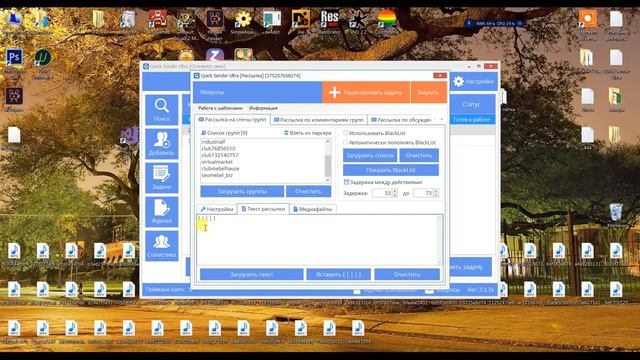Click the gear Настройки icon in main window
Screen dimensions: 640x360
tap(459, 82)
